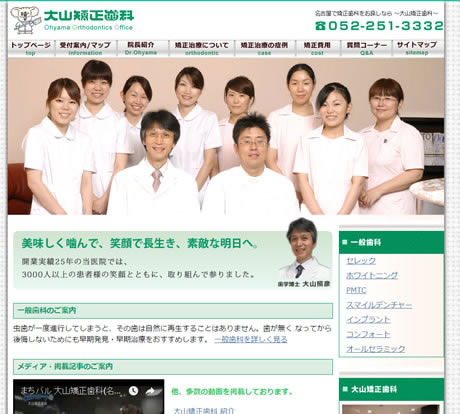The height and width of the screenshot is (414, 460).
Task: Open the スマイルデンチャー link
Action: 379,305
